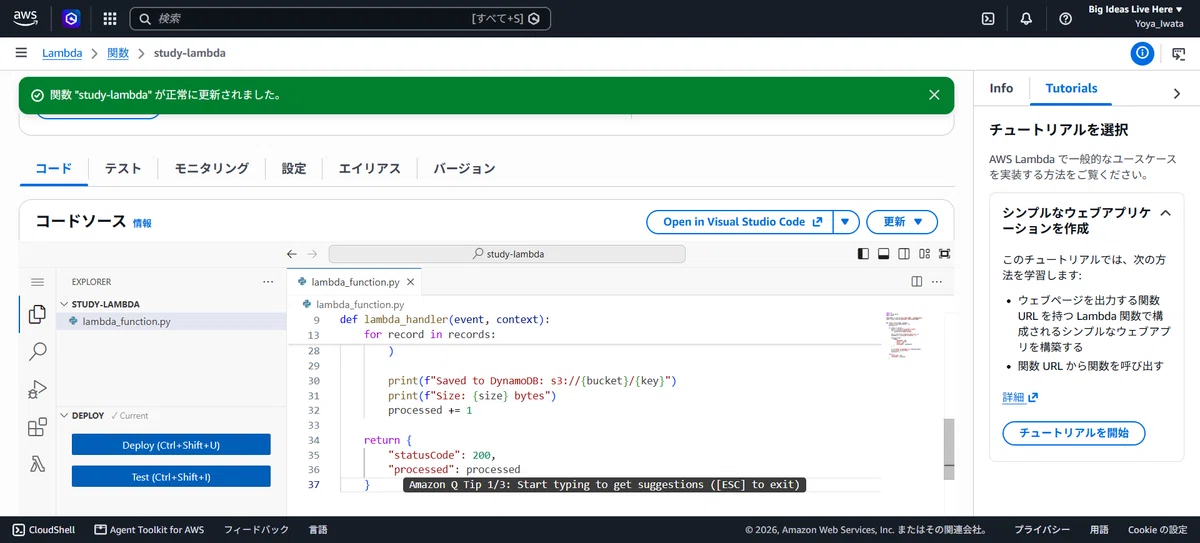Switch to the エイリアス tab
The height and width of the screenshot is (543, 1200).
pos(370,168)
